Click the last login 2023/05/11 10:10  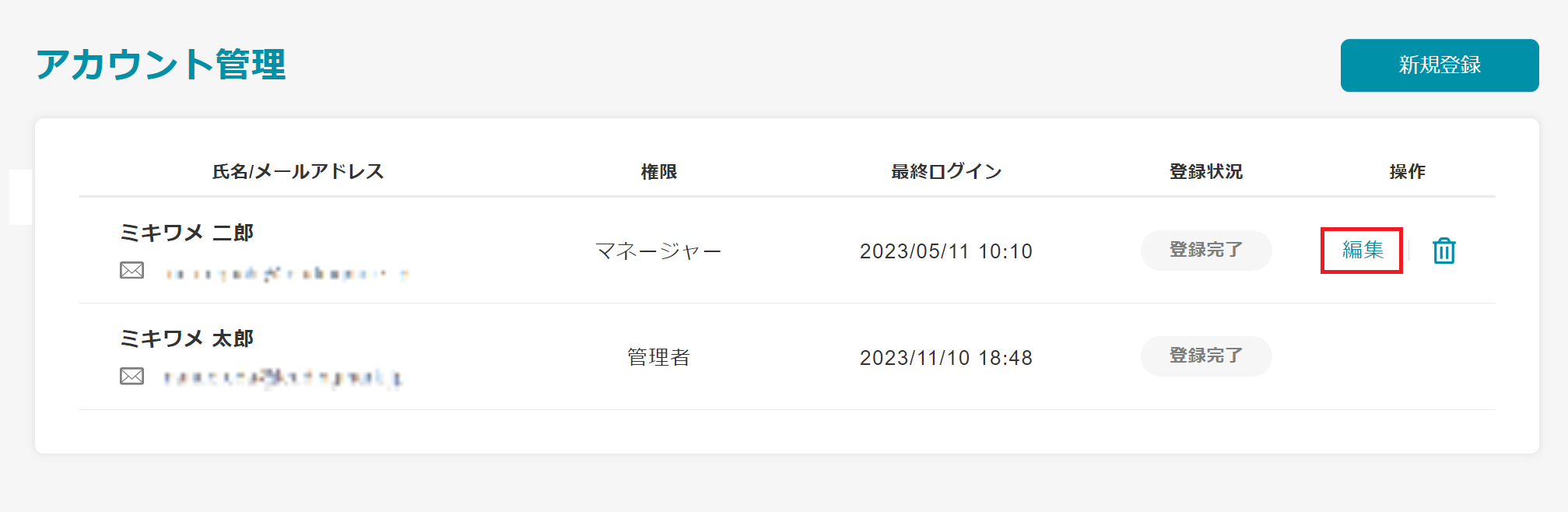coord(945,251)
